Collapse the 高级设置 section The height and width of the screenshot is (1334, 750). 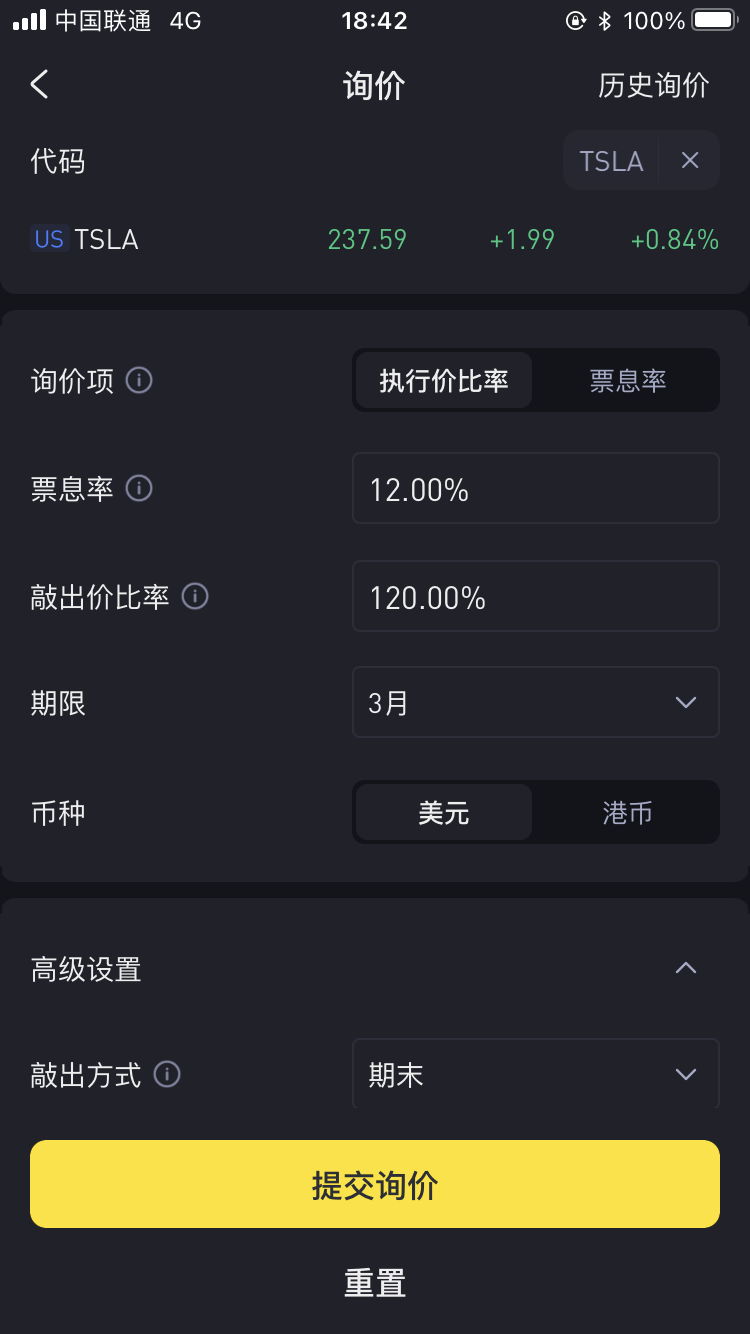686,968
